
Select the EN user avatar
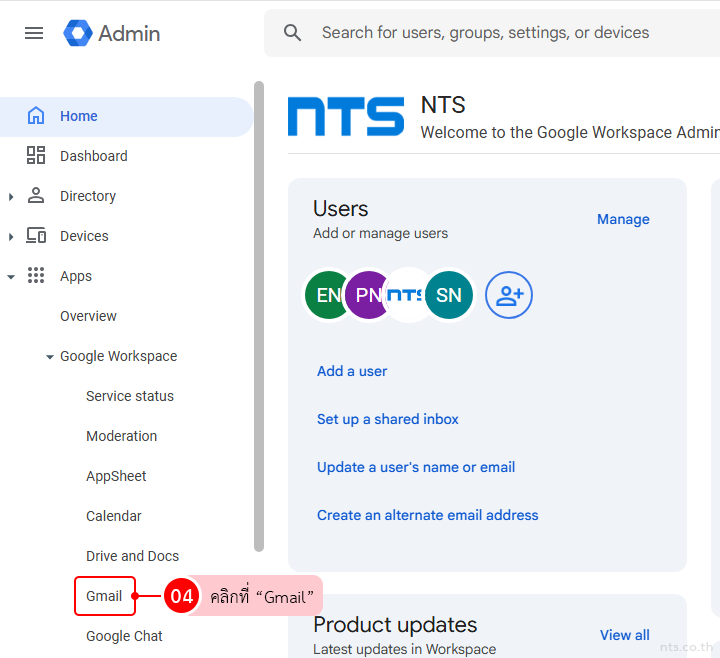(x=325, y=295)
